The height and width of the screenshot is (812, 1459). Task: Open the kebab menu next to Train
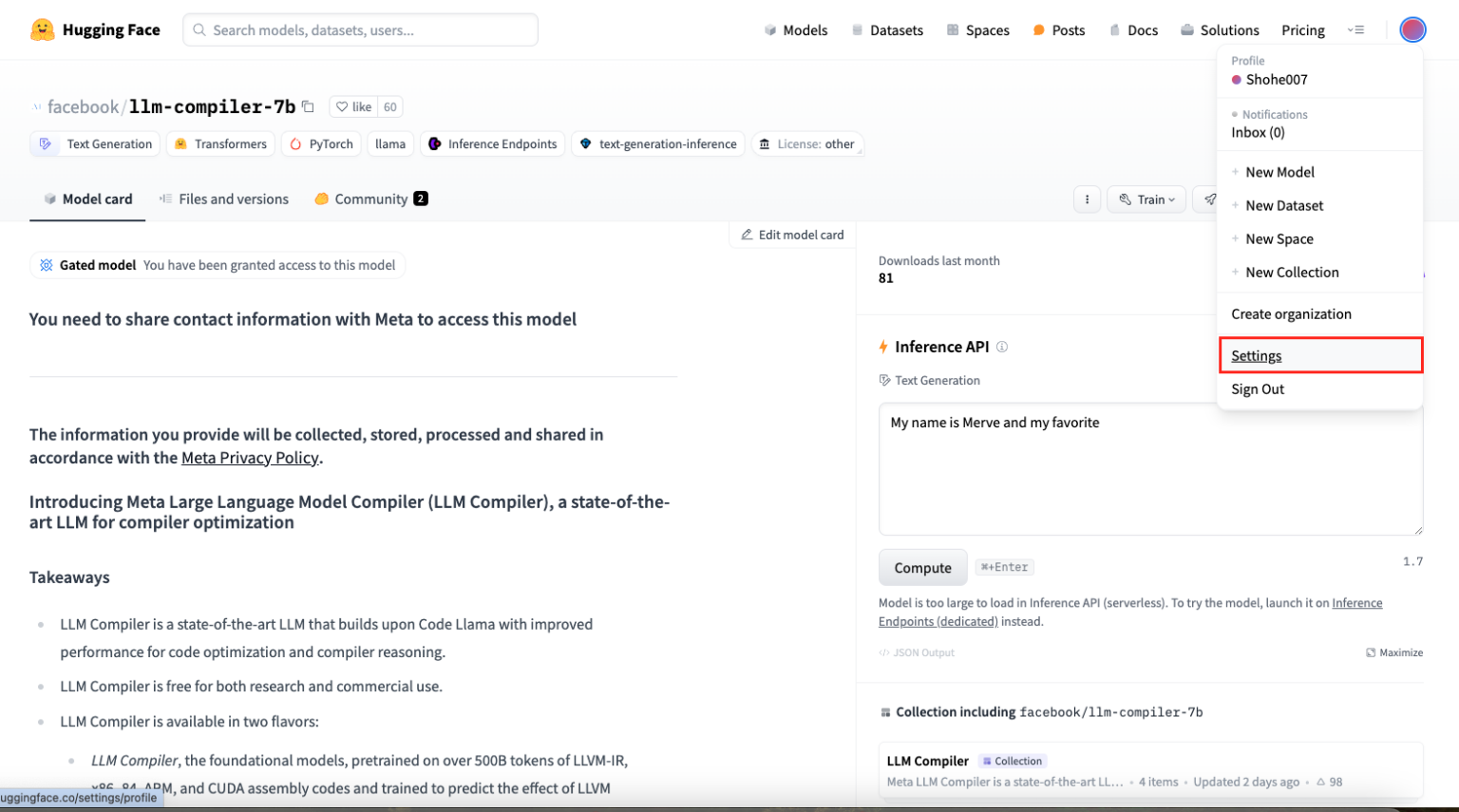point(1087,198)
